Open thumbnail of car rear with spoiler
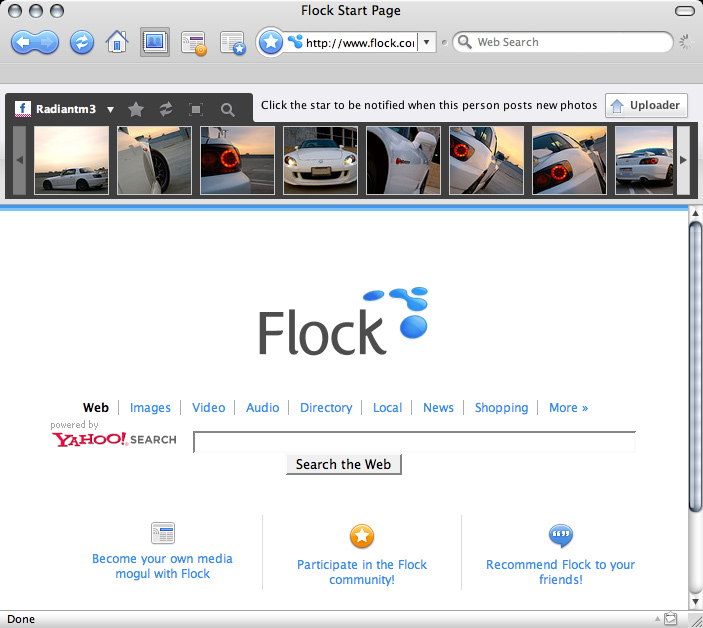 pyautogui.click(x=644, y=160)
